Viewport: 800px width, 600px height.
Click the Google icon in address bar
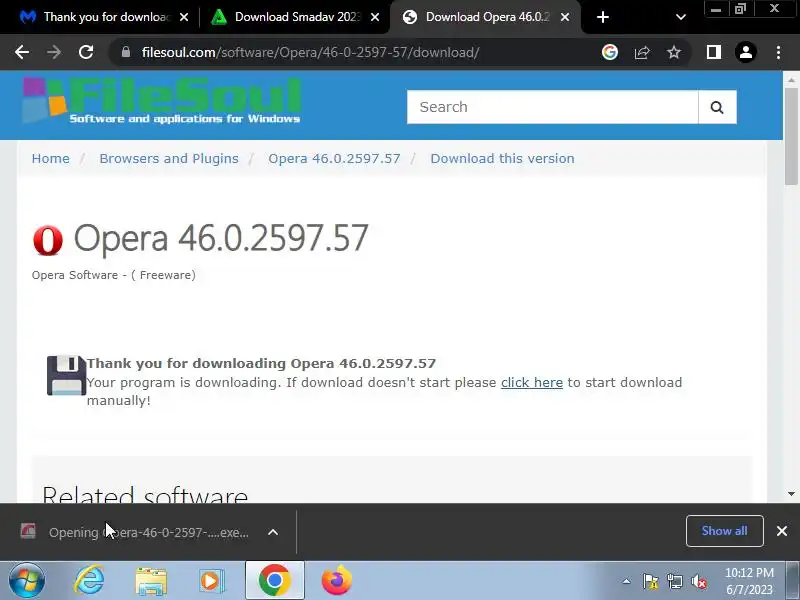click(x=610, y=52)
